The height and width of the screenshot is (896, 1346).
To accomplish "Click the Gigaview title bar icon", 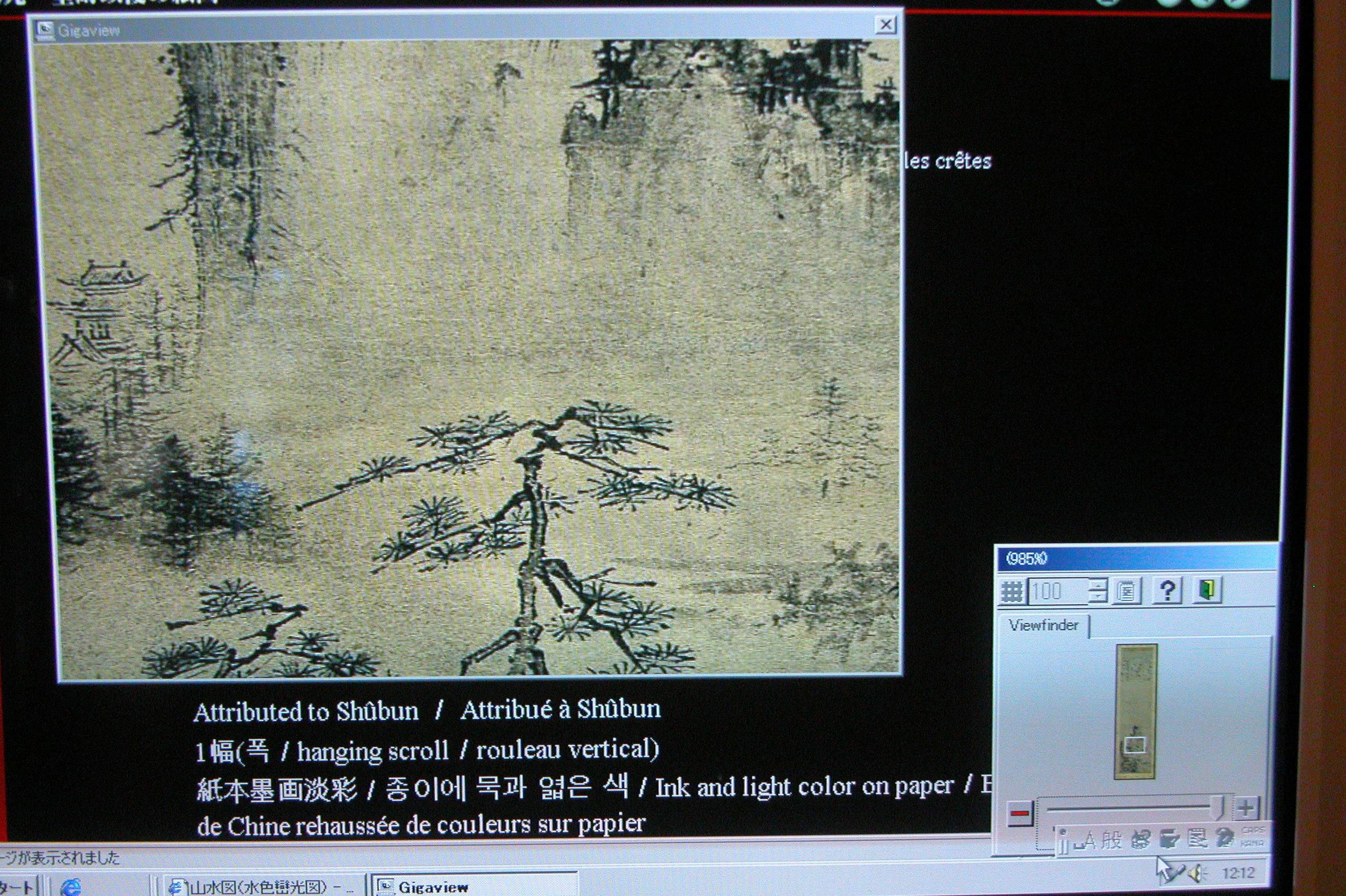I will tap(45, 30).
